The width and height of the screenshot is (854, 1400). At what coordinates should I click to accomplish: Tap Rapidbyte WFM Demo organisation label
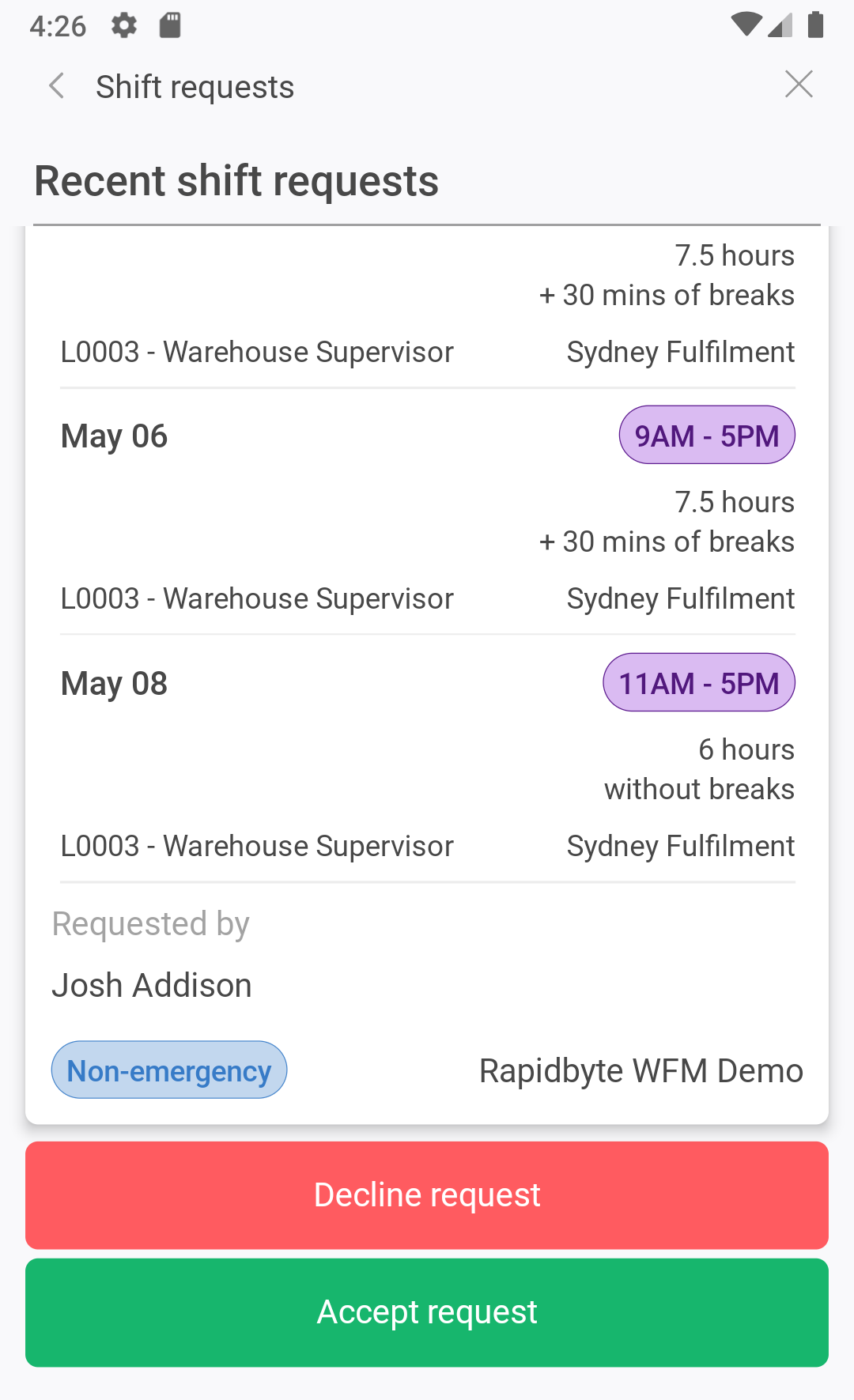pos(641,1071)
